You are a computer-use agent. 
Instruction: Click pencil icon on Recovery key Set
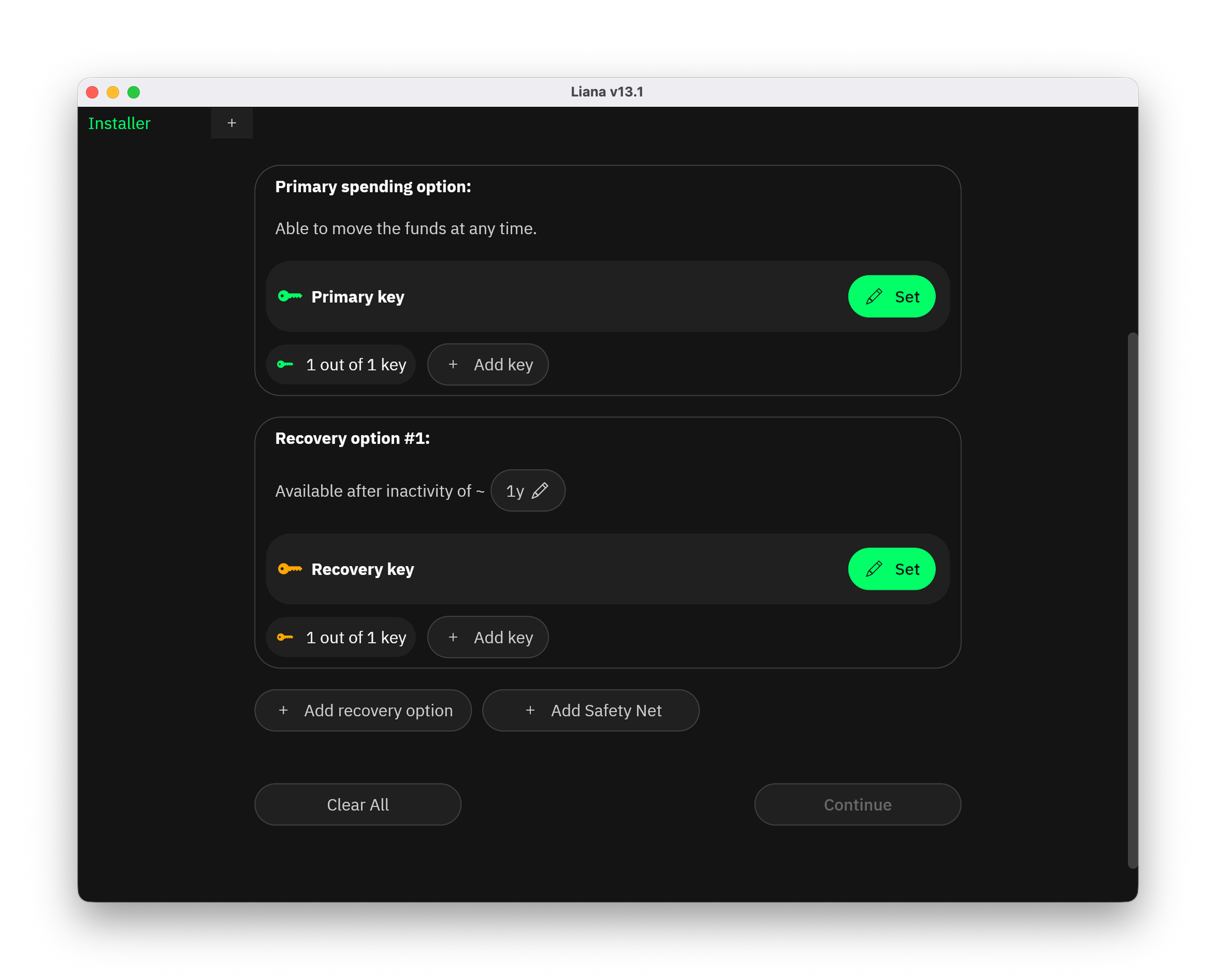[x=874, y=569]
